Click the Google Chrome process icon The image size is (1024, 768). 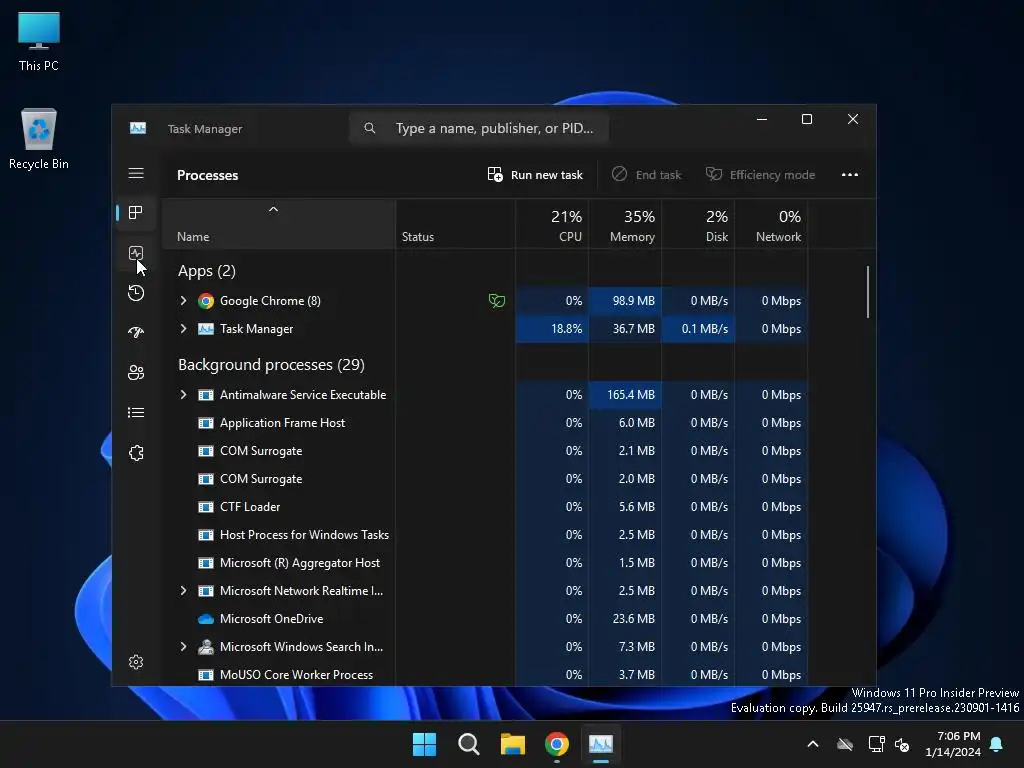point(206,301)
